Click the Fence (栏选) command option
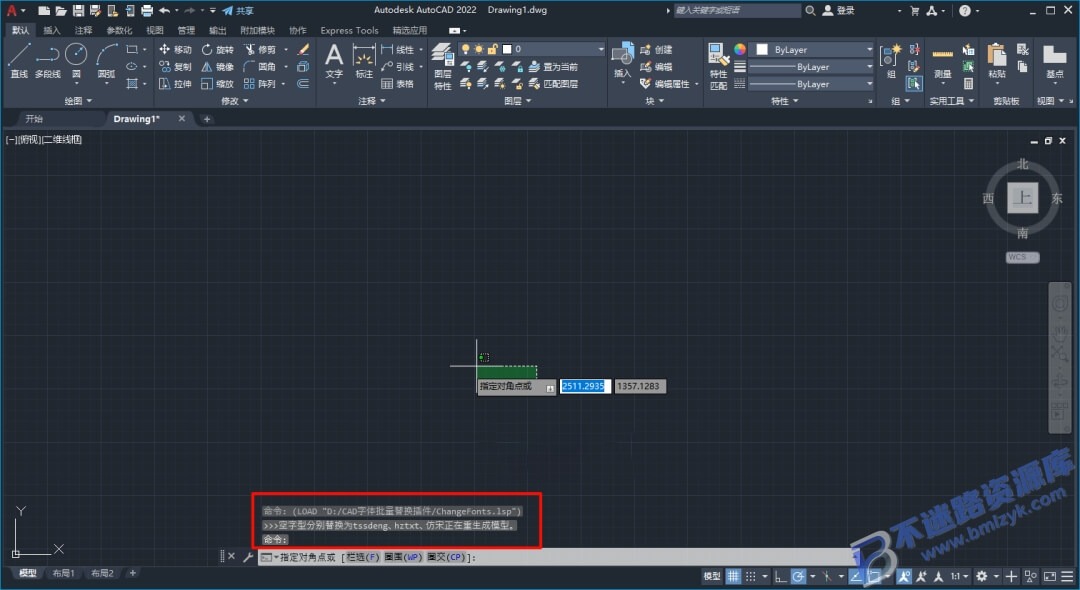1080x590 pixels. [362, 557]
